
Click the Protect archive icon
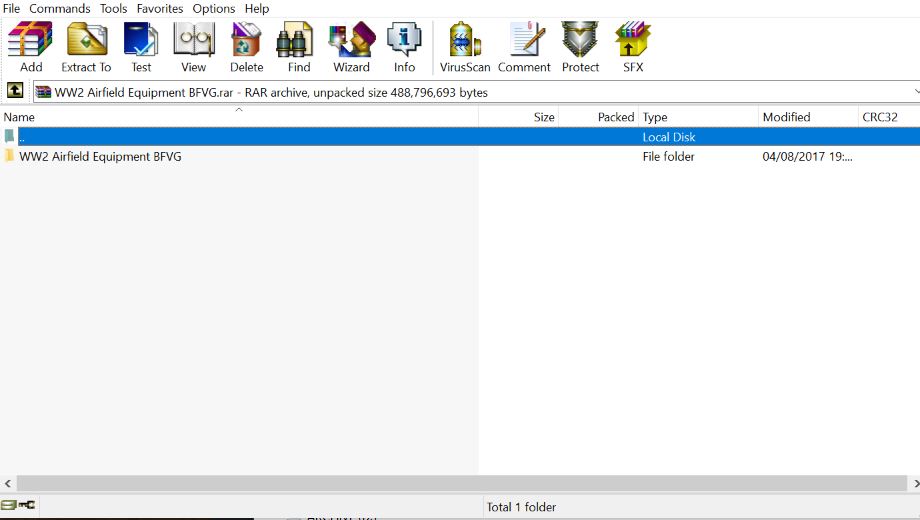coord(580,47)
